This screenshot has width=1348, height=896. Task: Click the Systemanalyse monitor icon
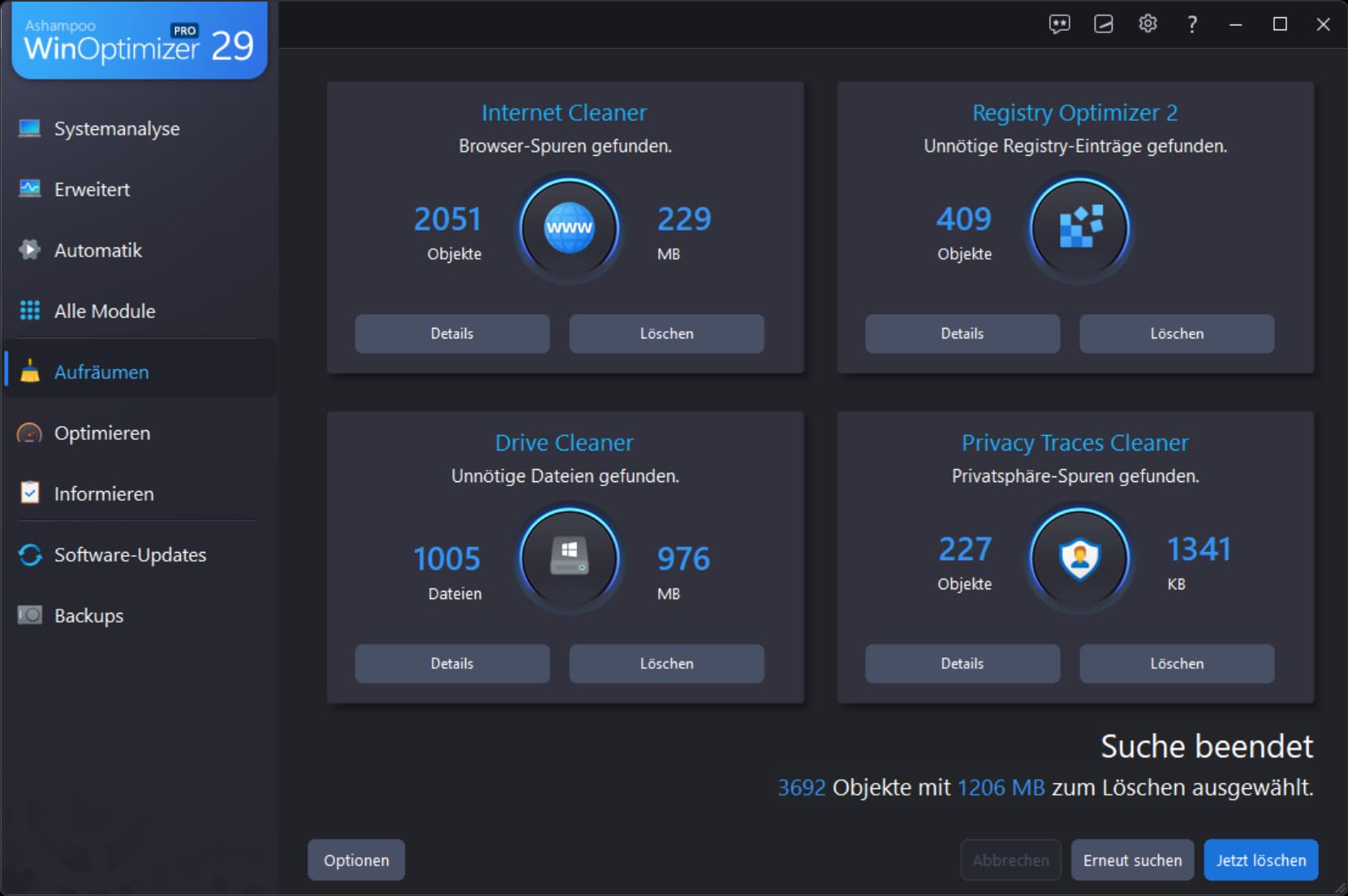(x=30, y=128)
